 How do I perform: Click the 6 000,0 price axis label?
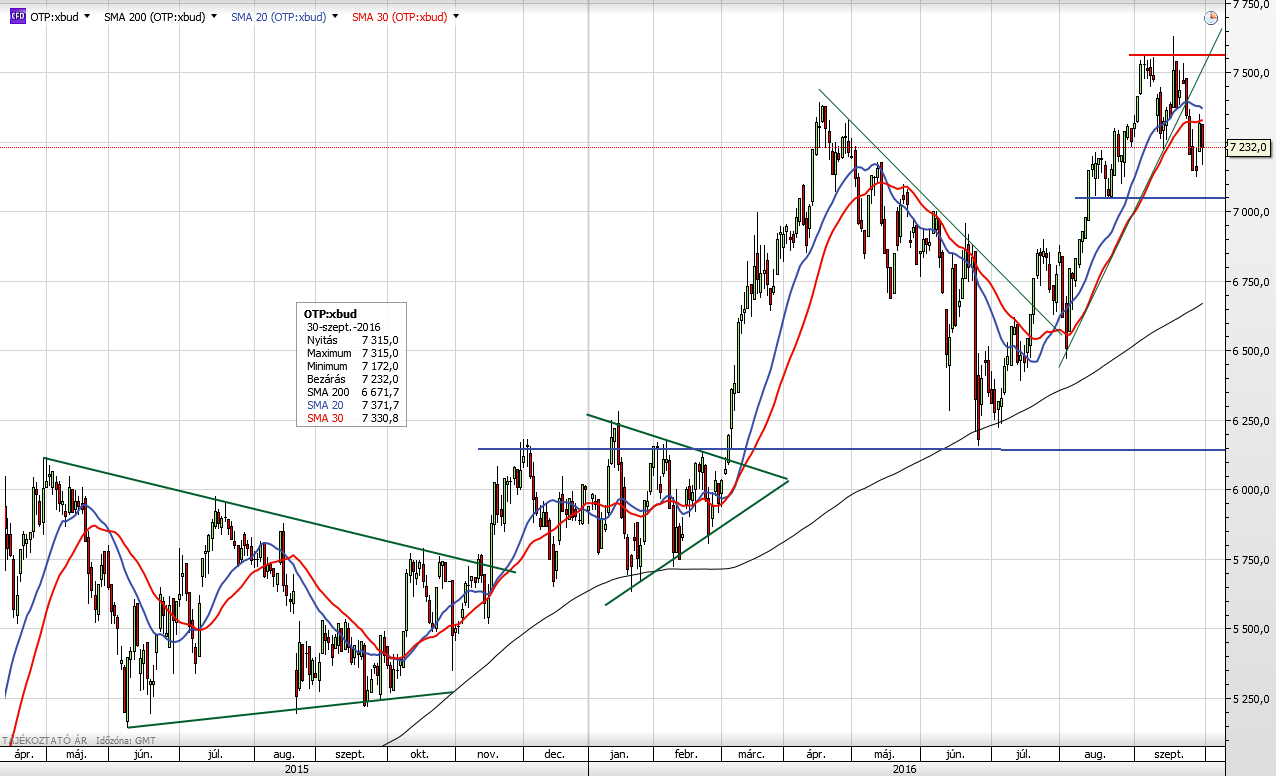coord(1252,490)
